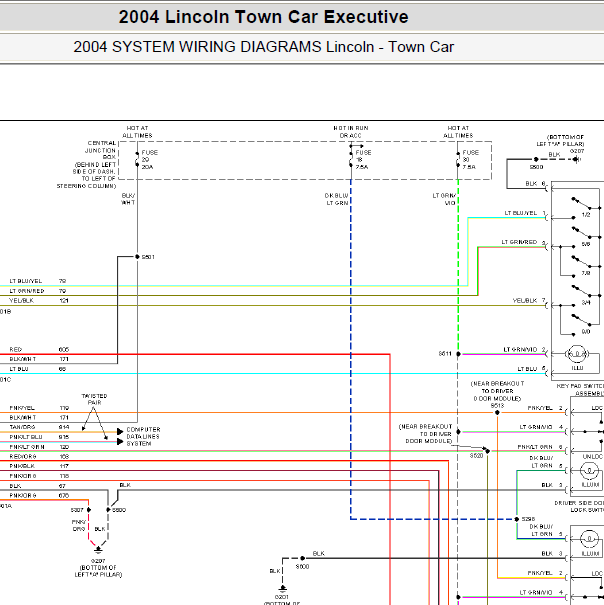Click the 'HOT IN RUN OR ACC' label
This screenshot has width=604, height=605.
coord(351,132)
